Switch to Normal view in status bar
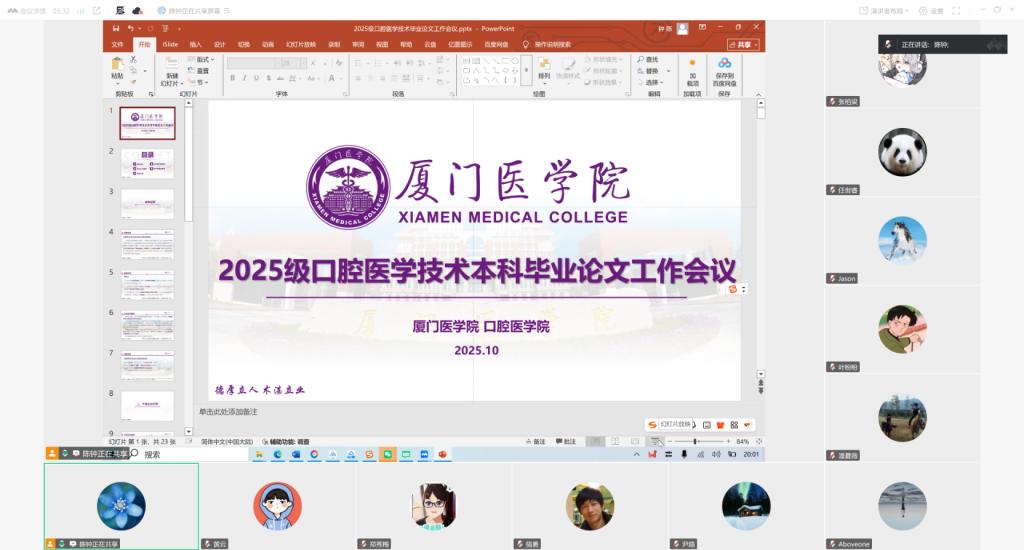 click(x=595, y=442)
